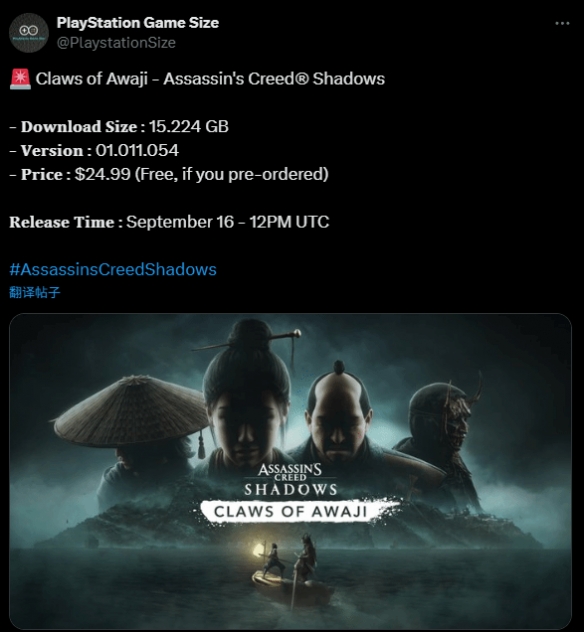Open the Claws of Awaji attached image

coord(290,471)
